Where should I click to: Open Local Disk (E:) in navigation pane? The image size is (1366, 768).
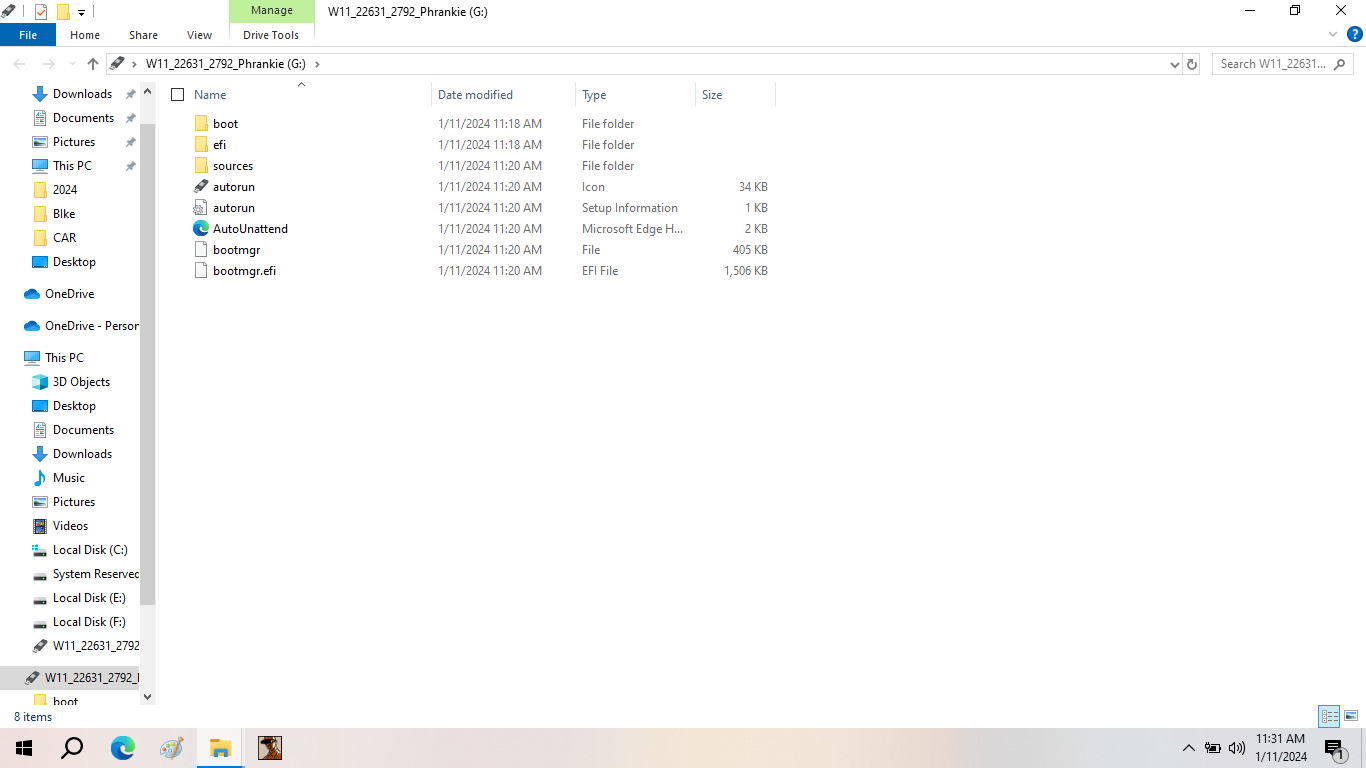pos(89,598)
